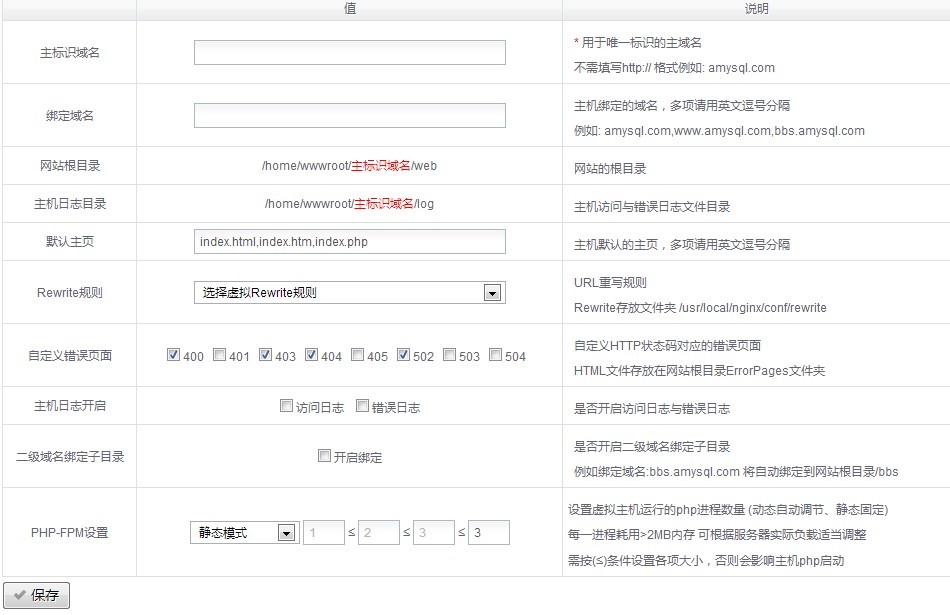Uncheck the 403 error page checkbox
This screenshot has width=950, height=615.
266,355
